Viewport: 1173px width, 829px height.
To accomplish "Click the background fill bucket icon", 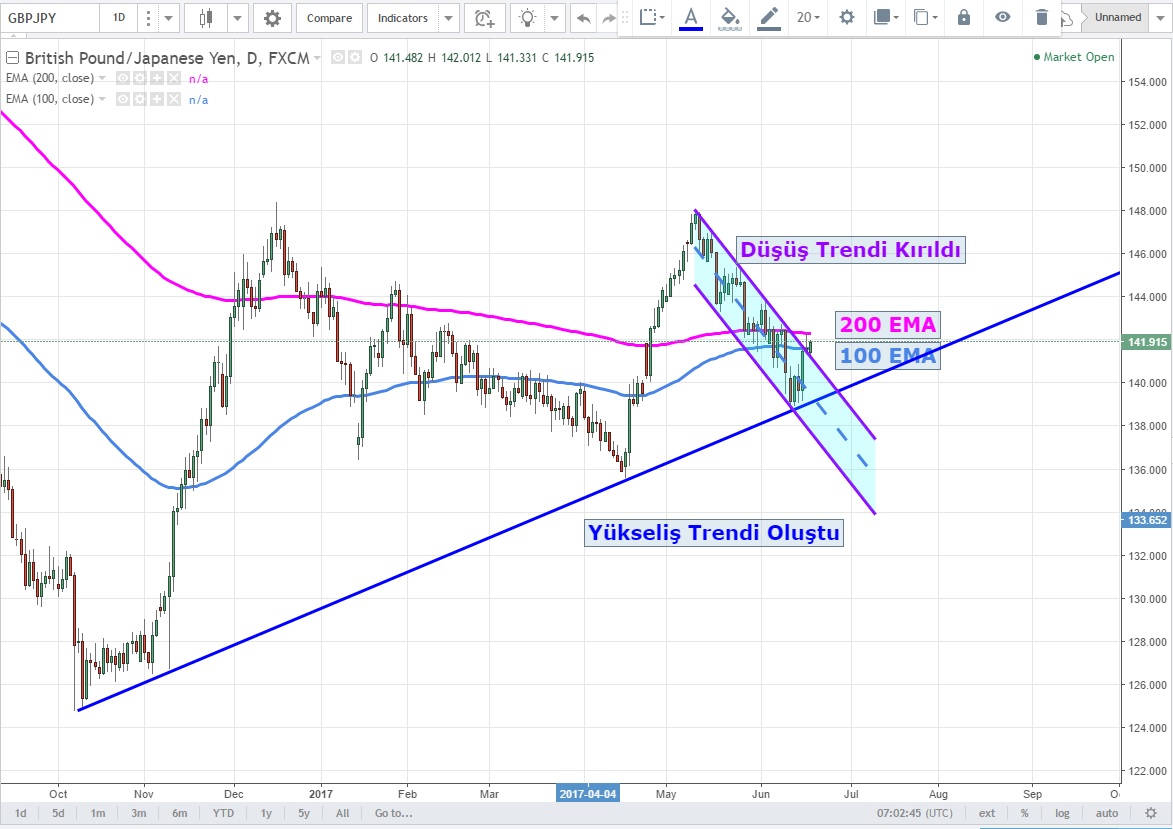I will (x=730, y=17).
